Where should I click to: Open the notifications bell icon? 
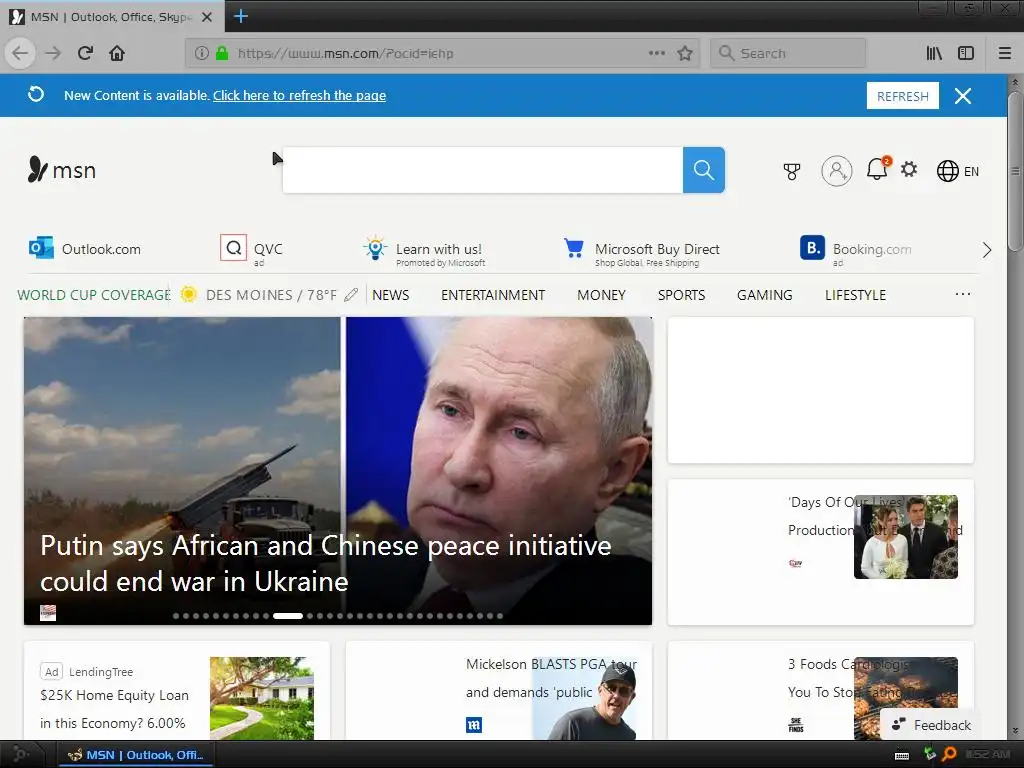tap(877, 170)
